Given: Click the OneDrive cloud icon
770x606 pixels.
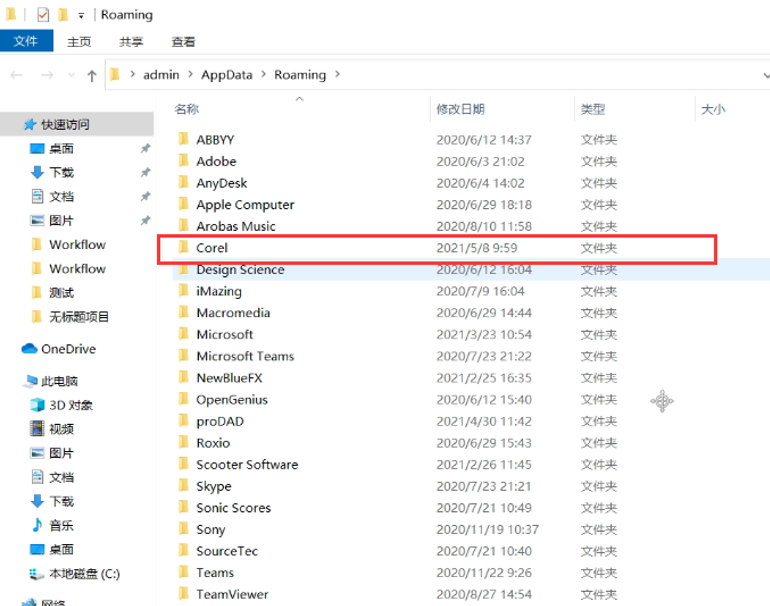Looking at the screenshot, I should coord(29,349).
